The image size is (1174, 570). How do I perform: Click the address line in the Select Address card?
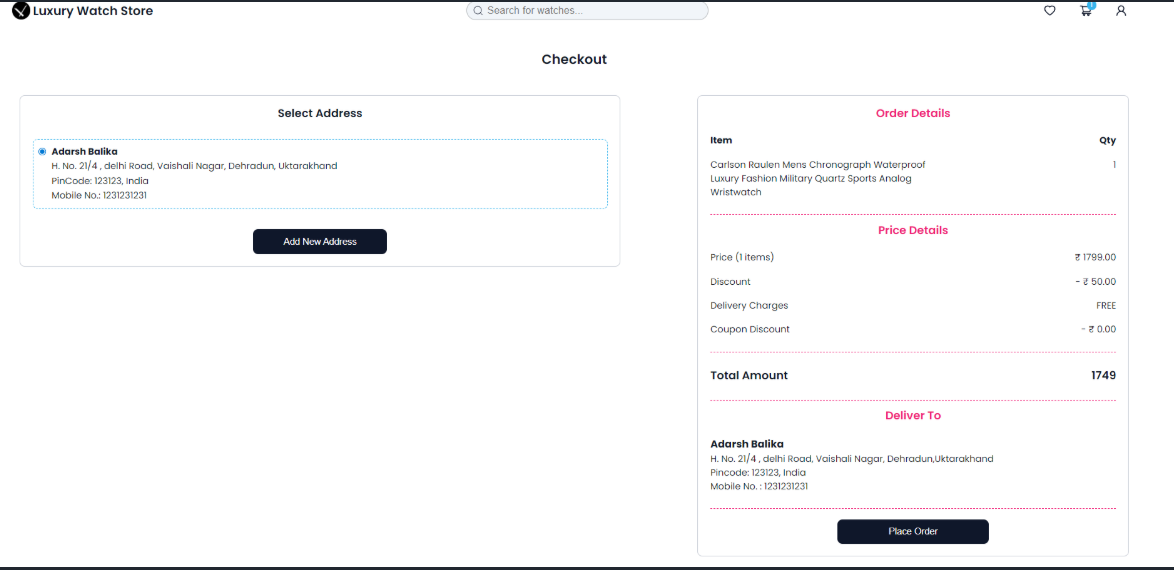point(194,166)
